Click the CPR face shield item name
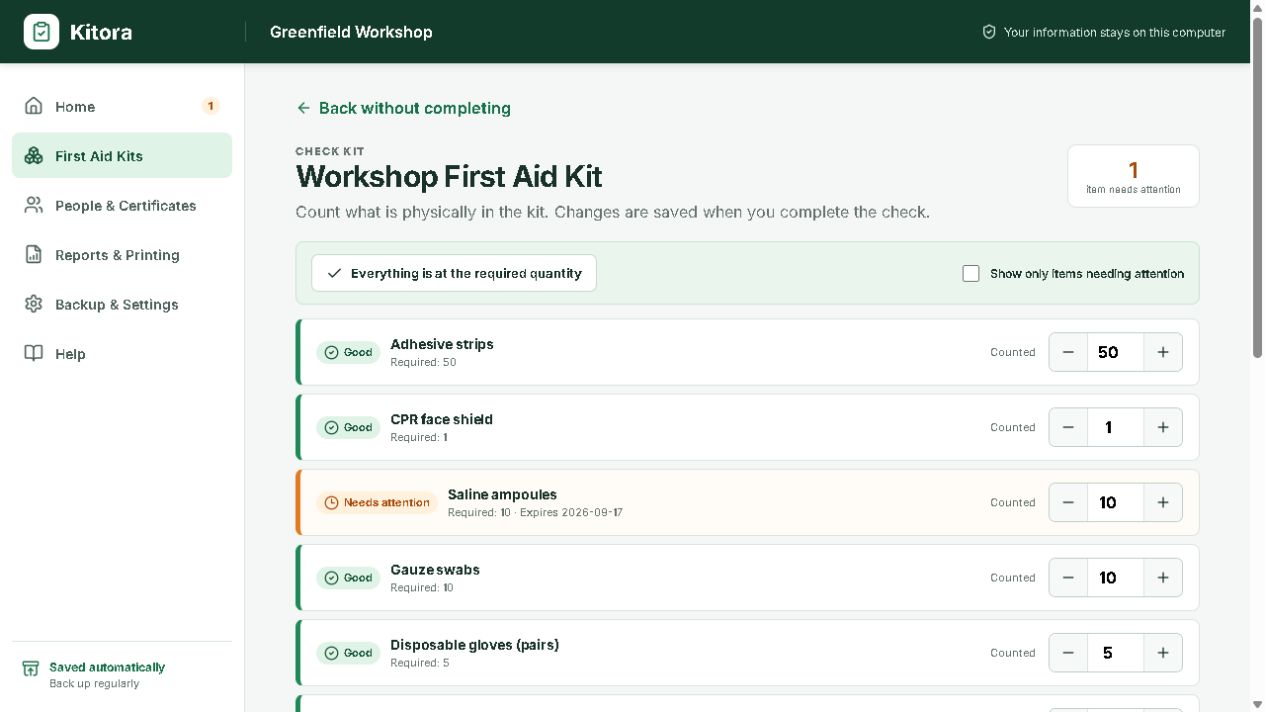This screenshot has width=1265, height=712. click(441, 419)
